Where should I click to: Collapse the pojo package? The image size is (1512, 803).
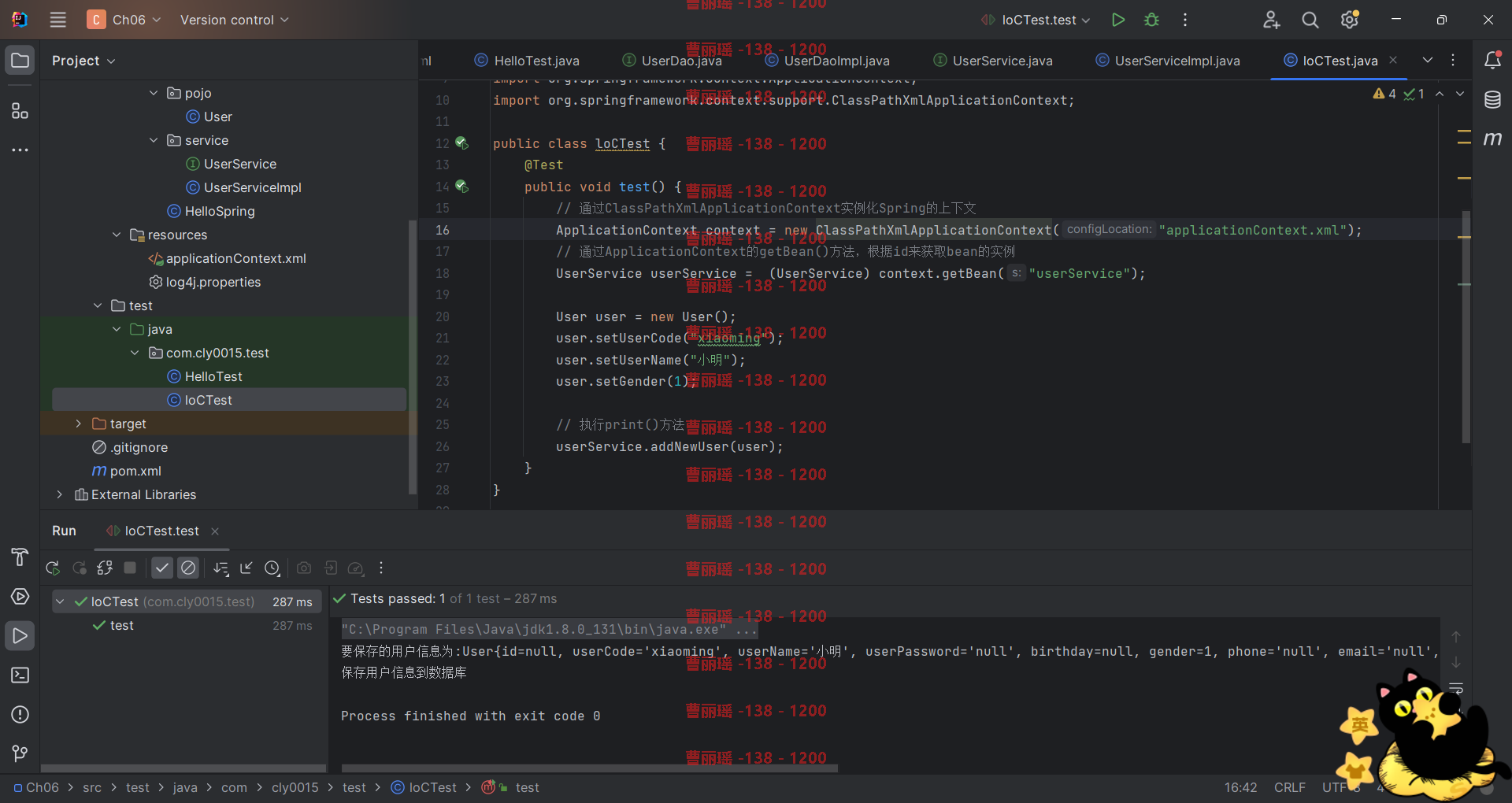point(154,93)
